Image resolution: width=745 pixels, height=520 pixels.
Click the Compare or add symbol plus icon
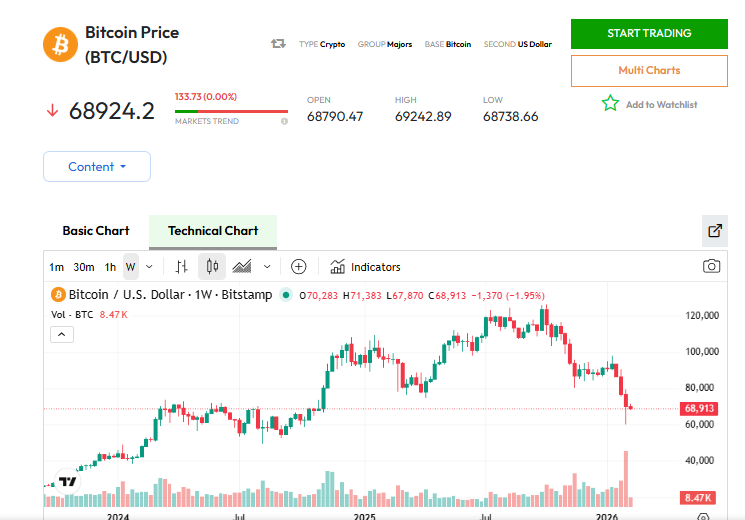[x=298, y=266]
